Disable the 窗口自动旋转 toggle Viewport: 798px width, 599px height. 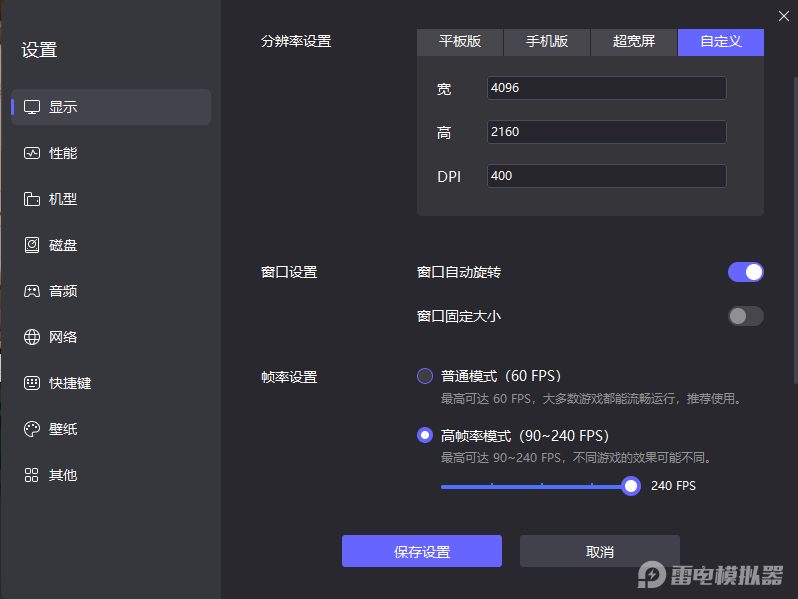point(746,272)
